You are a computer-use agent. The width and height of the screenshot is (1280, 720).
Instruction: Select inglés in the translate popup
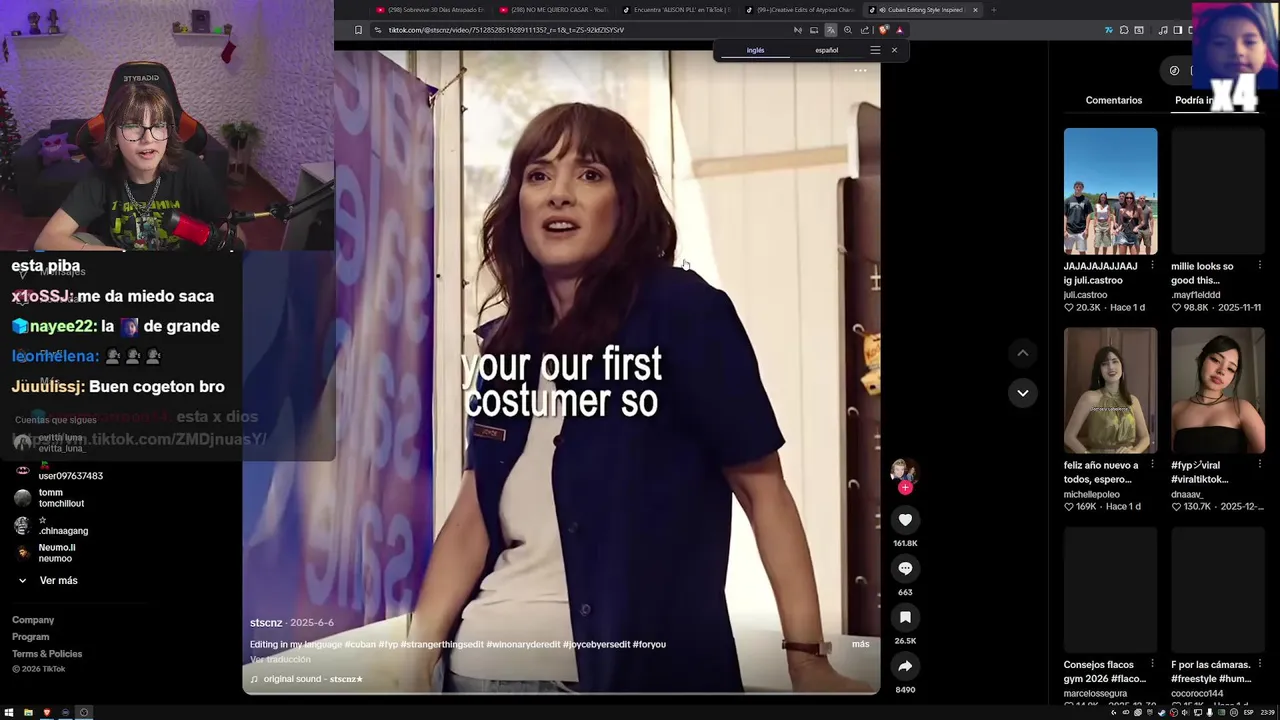coord(755,50)
